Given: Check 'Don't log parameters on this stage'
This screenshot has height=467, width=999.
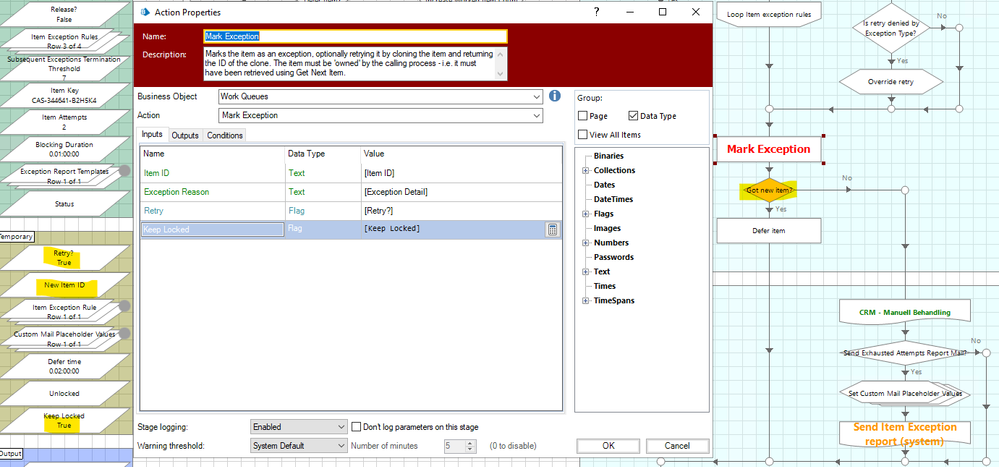Looking at the screenshot, I should pyautogui.click(x=357, y=427).
